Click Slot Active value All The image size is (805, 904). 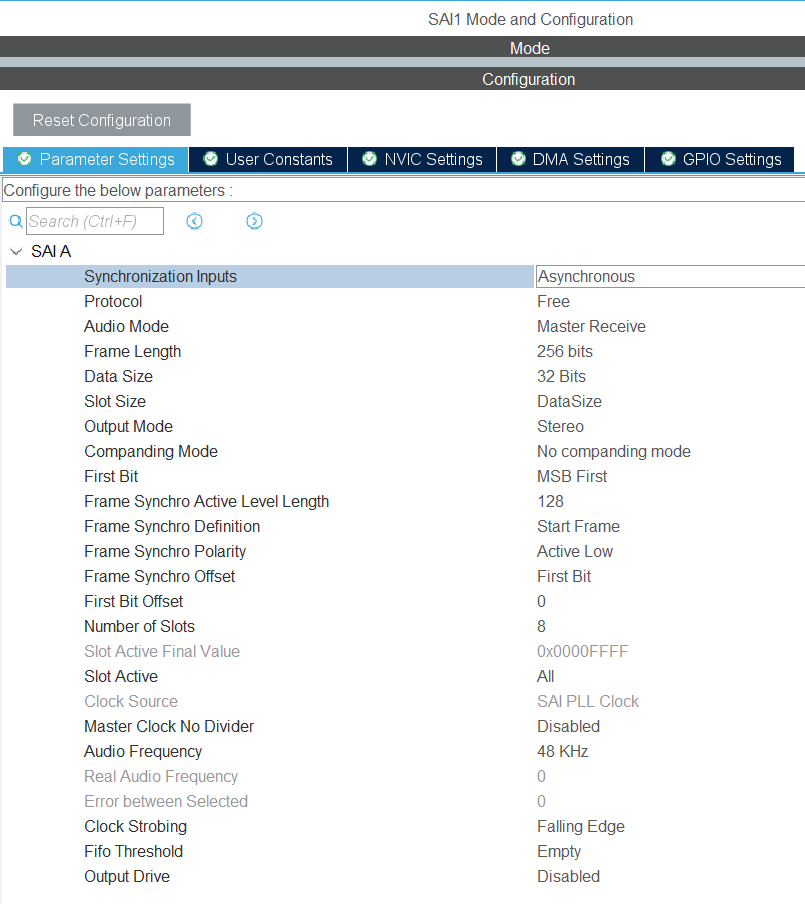546,676
